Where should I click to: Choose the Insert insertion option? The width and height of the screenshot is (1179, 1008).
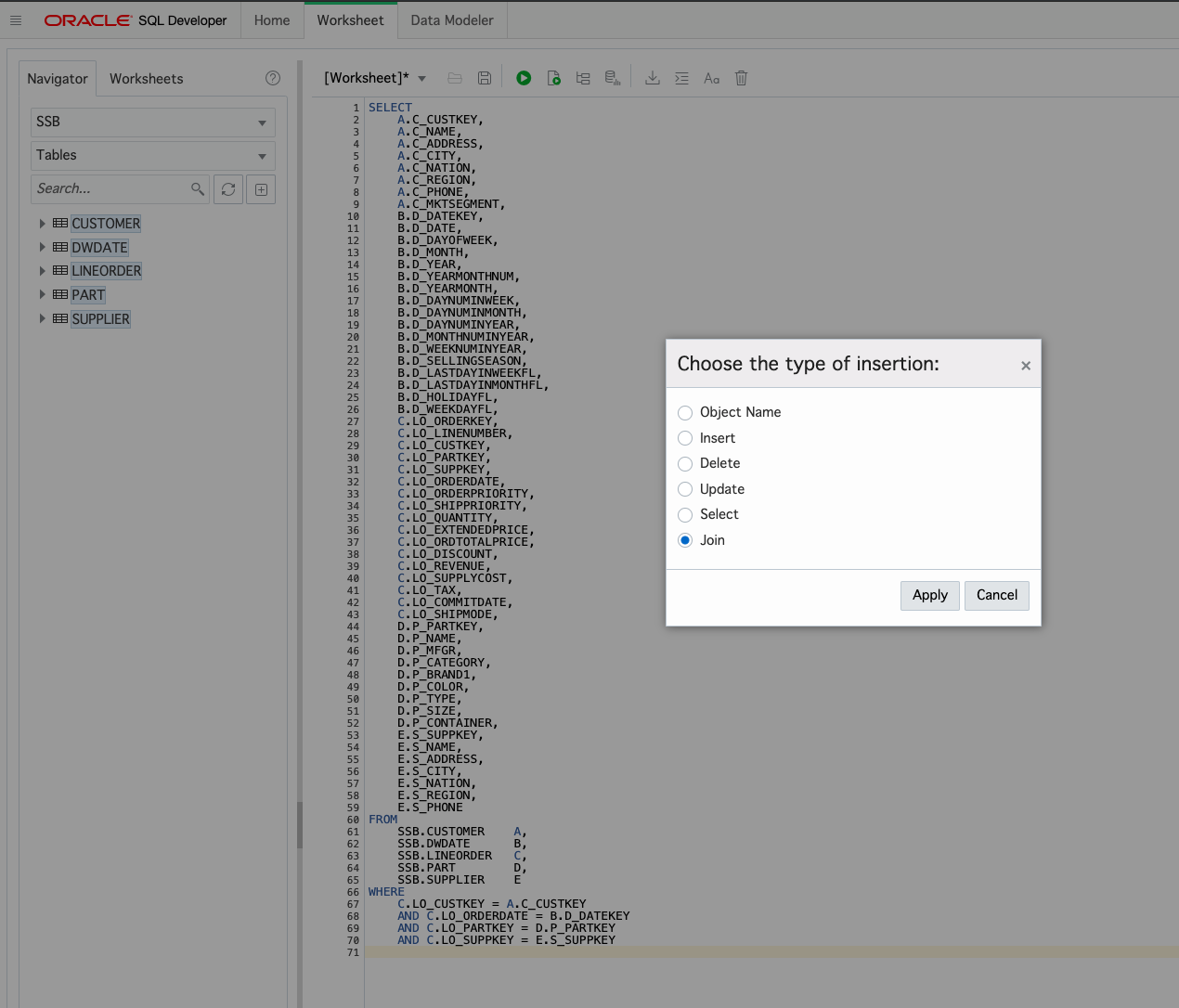pyautogui.click(x=685, y=438)
